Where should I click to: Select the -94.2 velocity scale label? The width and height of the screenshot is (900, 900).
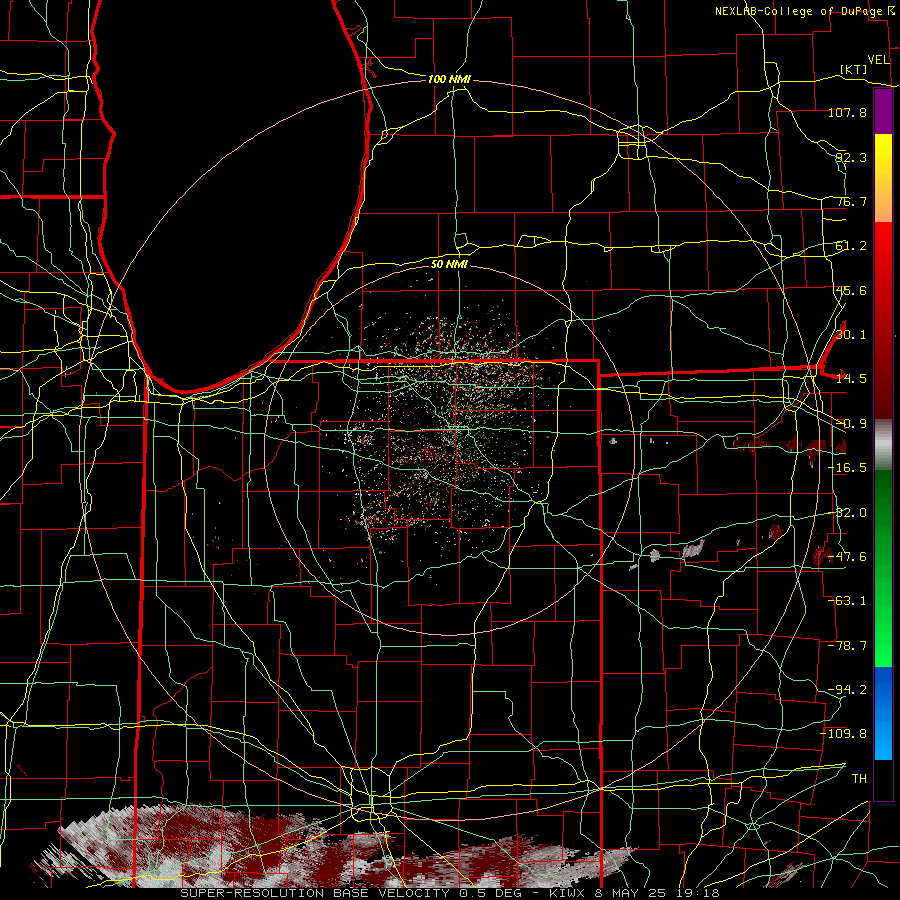[x=847, y=689]
